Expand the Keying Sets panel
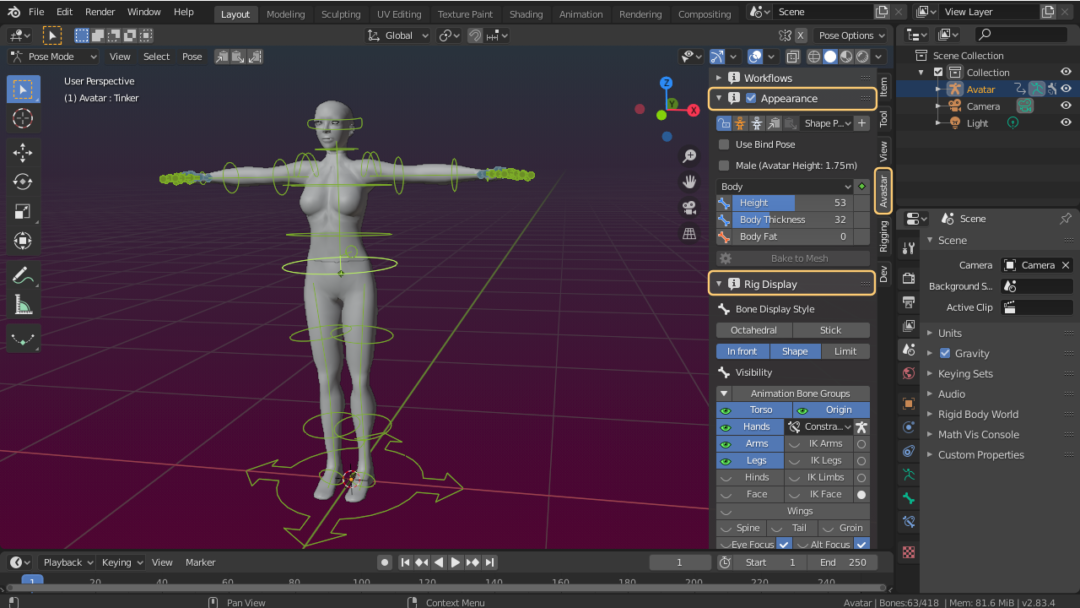This screenshot has height=608, width=1080. click(x=965, y=374)
